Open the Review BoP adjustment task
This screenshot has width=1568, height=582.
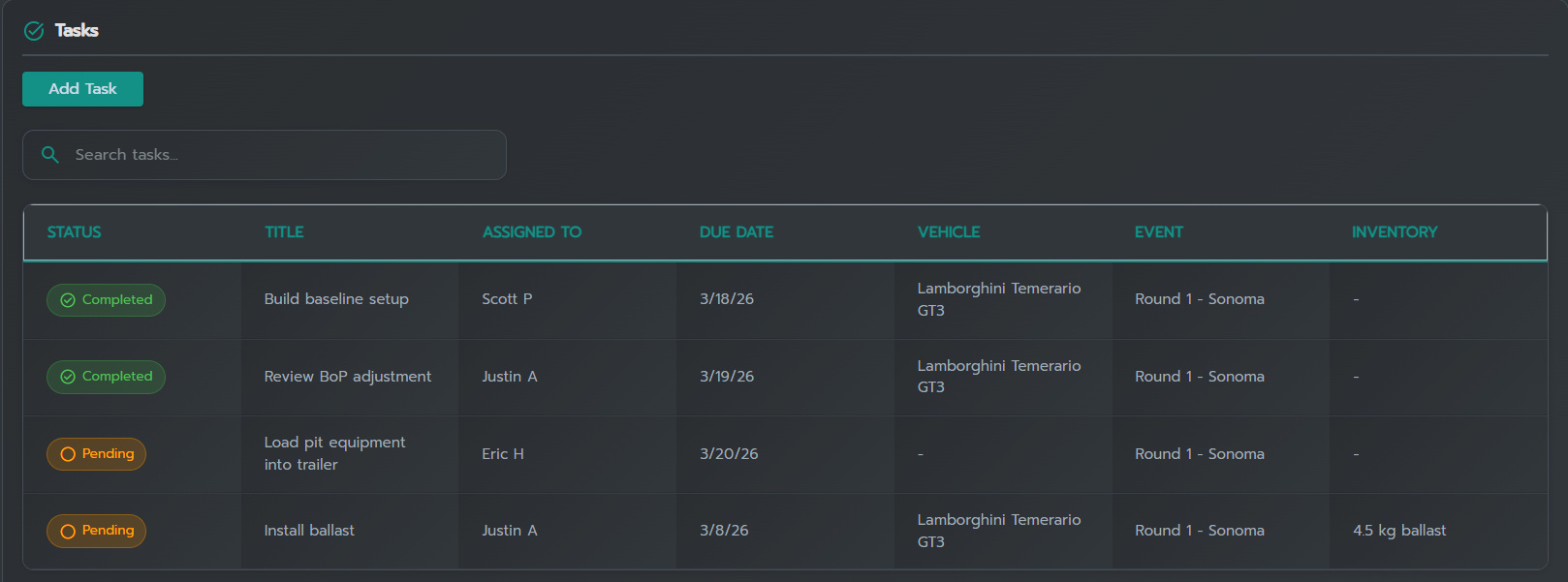pos(348,377)
